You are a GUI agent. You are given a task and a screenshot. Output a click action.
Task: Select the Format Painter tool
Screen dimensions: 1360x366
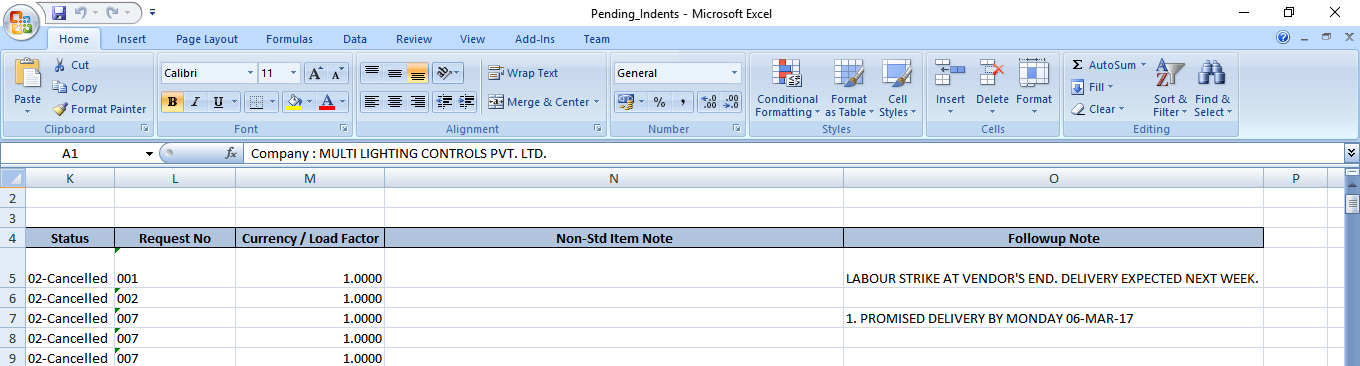(99, 109)
